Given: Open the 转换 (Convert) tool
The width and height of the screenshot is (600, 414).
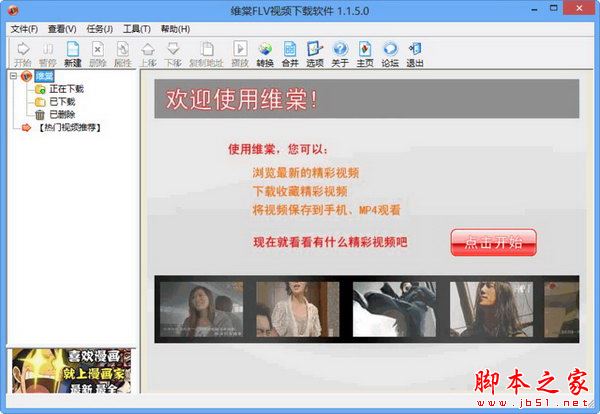Looking at the screenshot, I should (265, 54).
